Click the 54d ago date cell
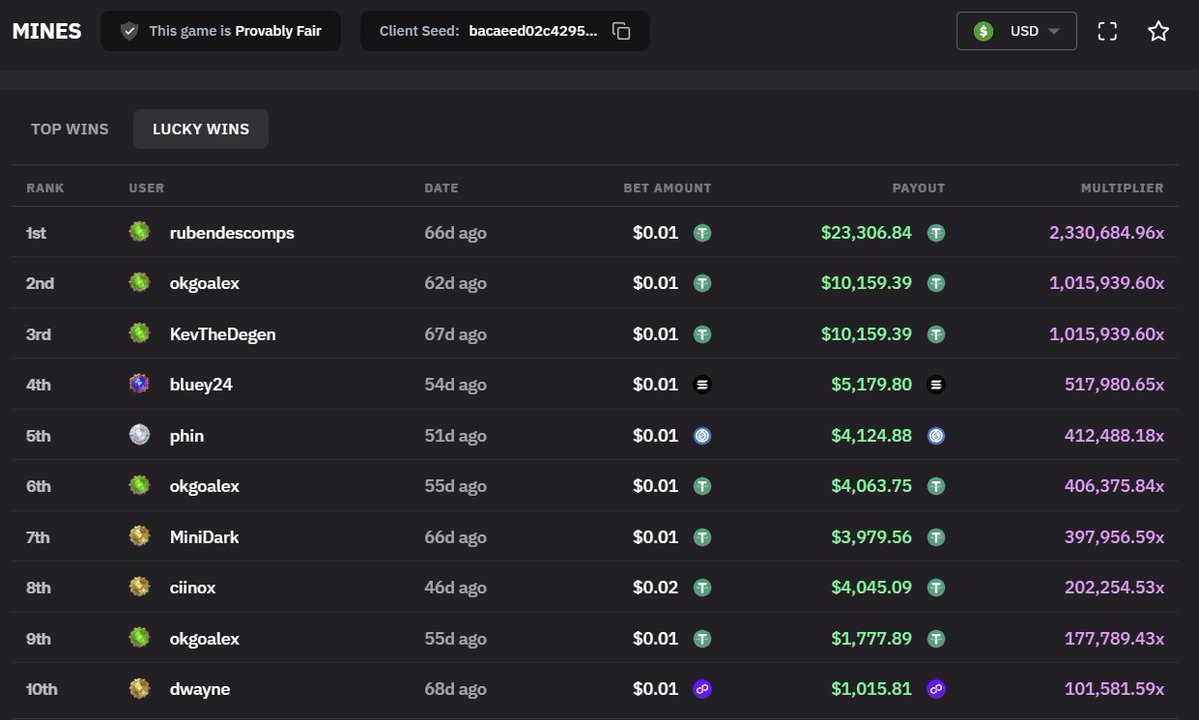Image resolution: width=1199 pixels, height=720 pixels. 455,384
